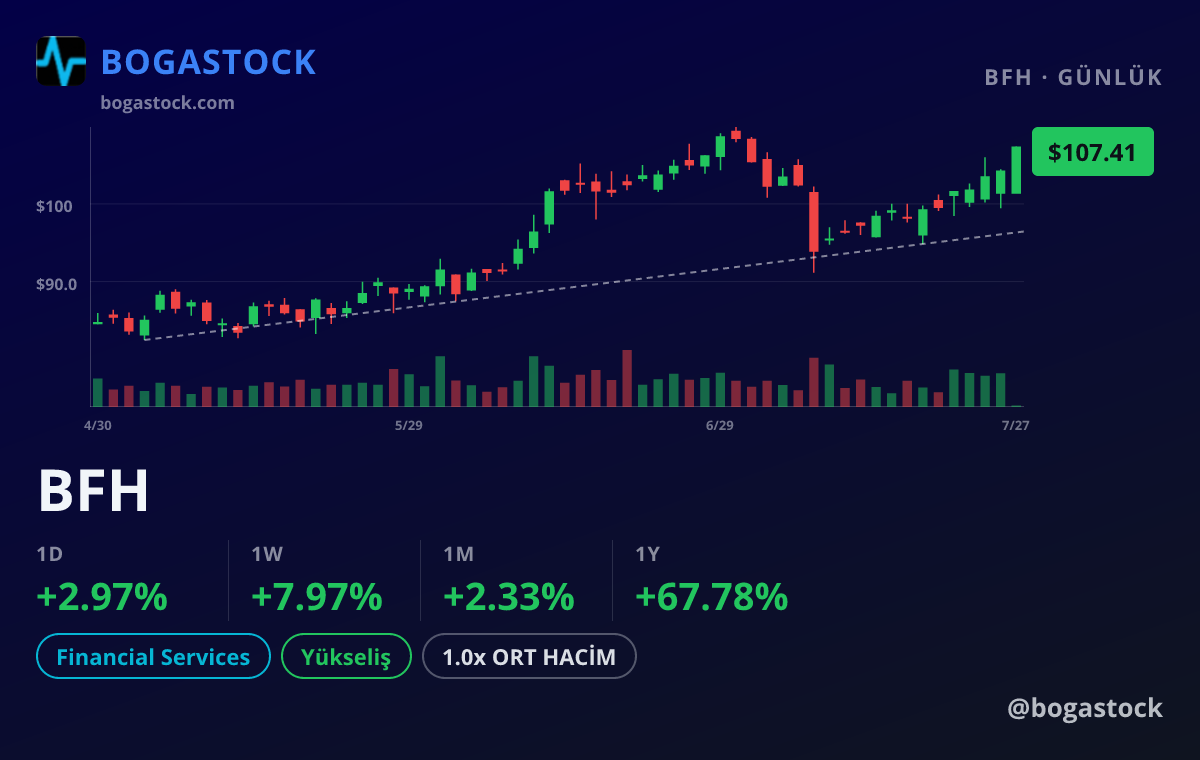The image size is (1200, 760).
Task: Click the Bogastock pulse logo icon
Action: point(61,61)
